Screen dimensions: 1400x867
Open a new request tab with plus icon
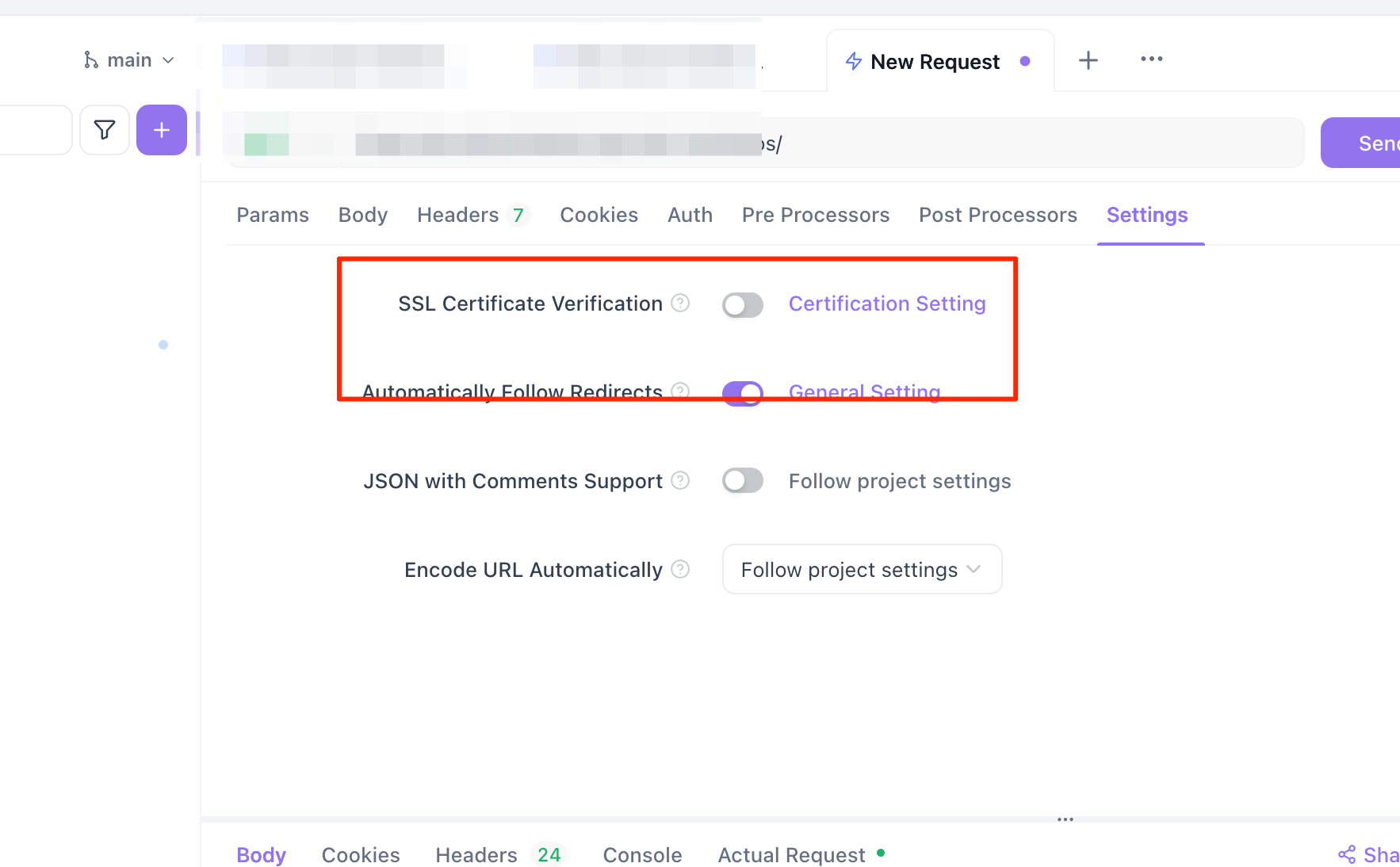pyautogui.click(x=1088, y=59)
